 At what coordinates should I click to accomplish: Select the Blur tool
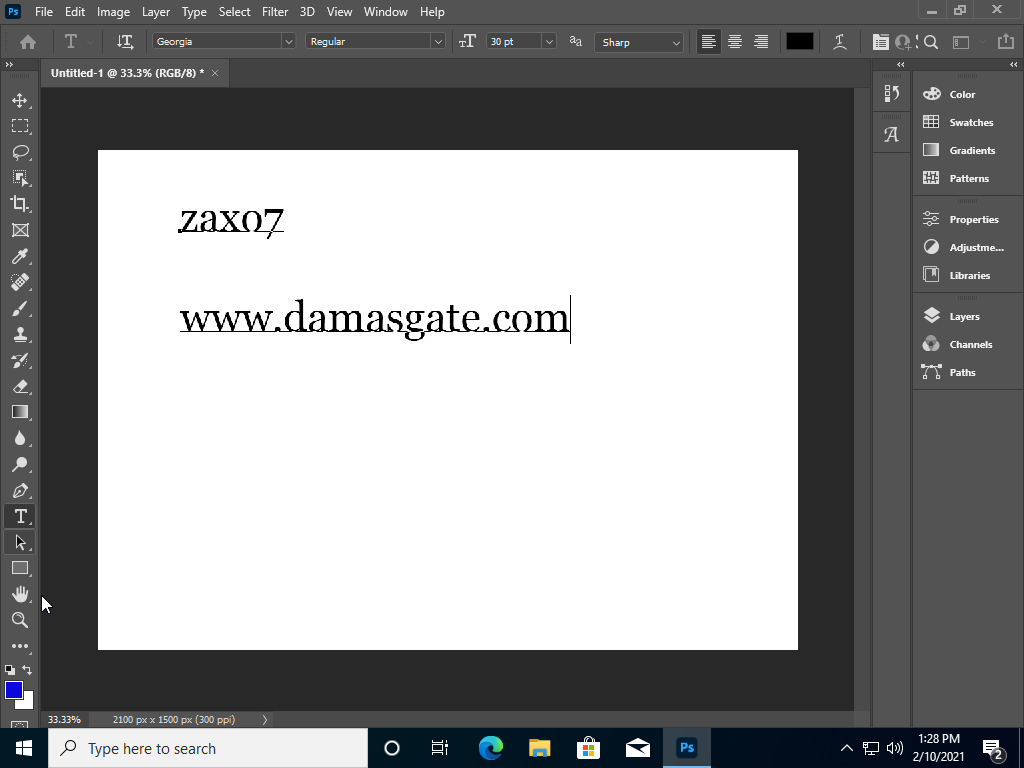(x=20, y=438)
